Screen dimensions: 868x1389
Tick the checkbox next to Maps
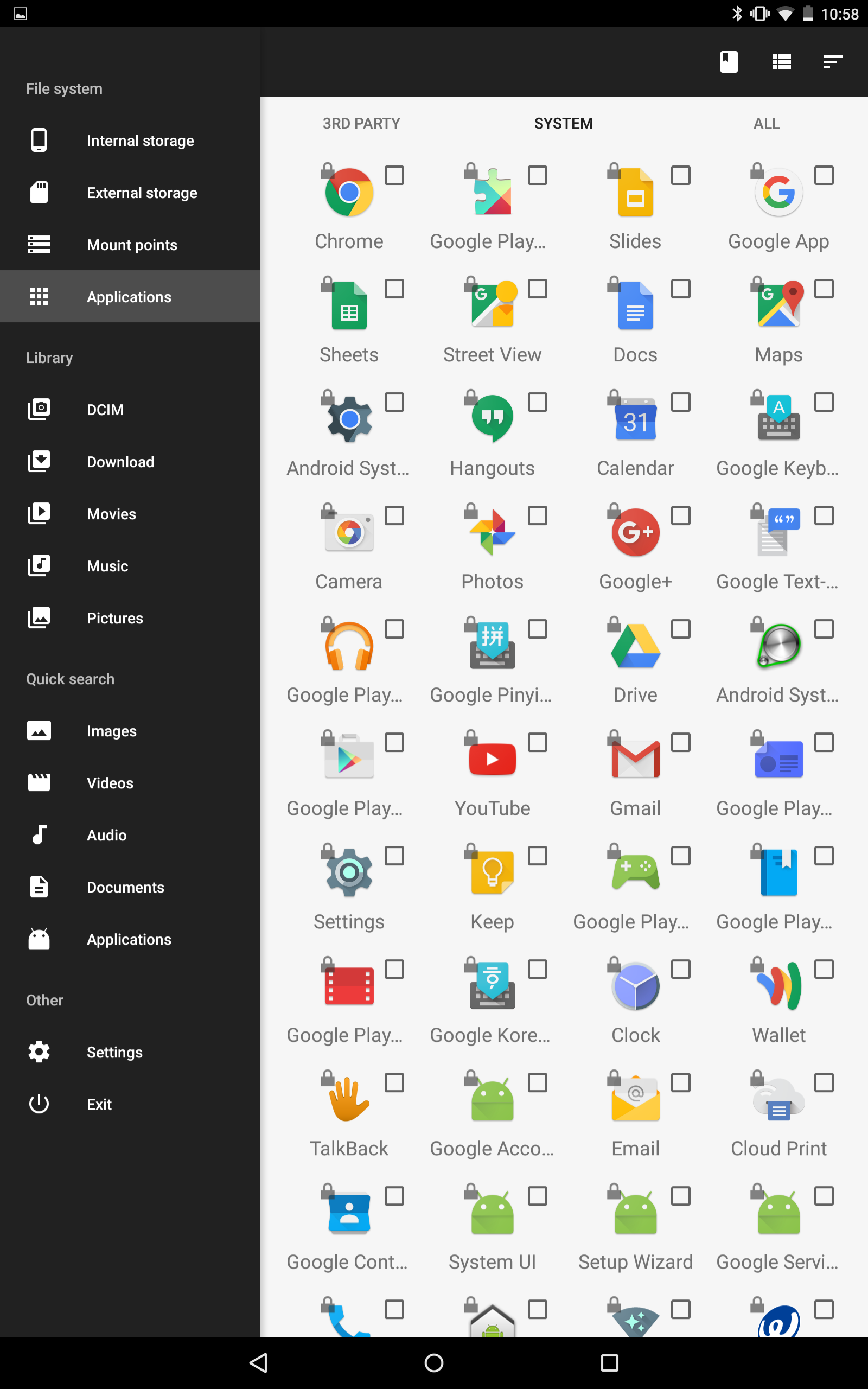(824, 288)
